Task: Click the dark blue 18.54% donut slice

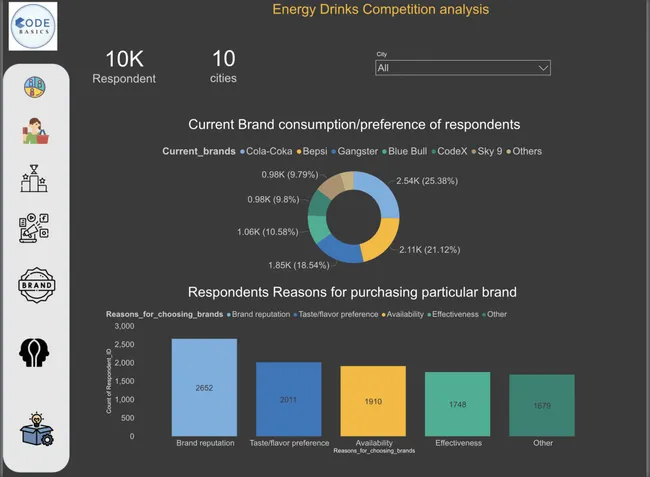Action: tap(341, 249)
